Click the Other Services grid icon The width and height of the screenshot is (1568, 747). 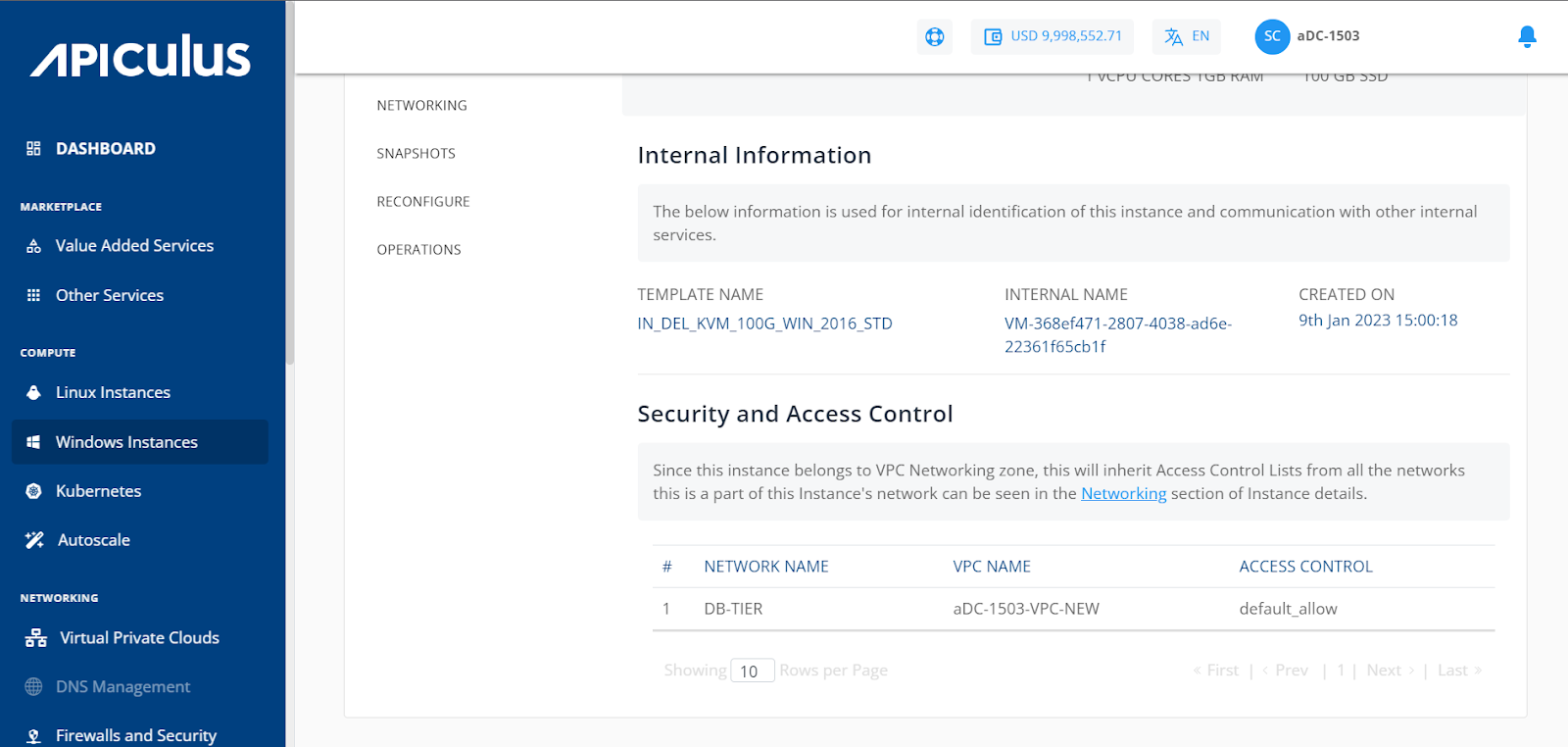[x=33, y=295]
